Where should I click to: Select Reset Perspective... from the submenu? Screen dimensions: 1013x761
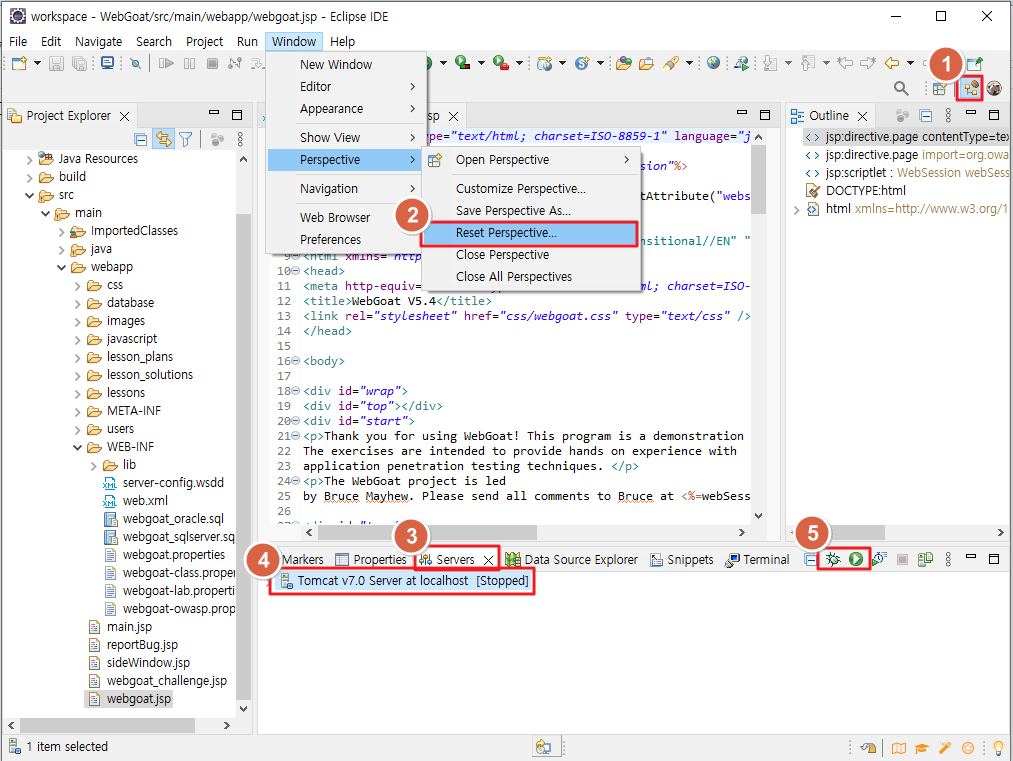pyautogui.click(x=529, y=233)
